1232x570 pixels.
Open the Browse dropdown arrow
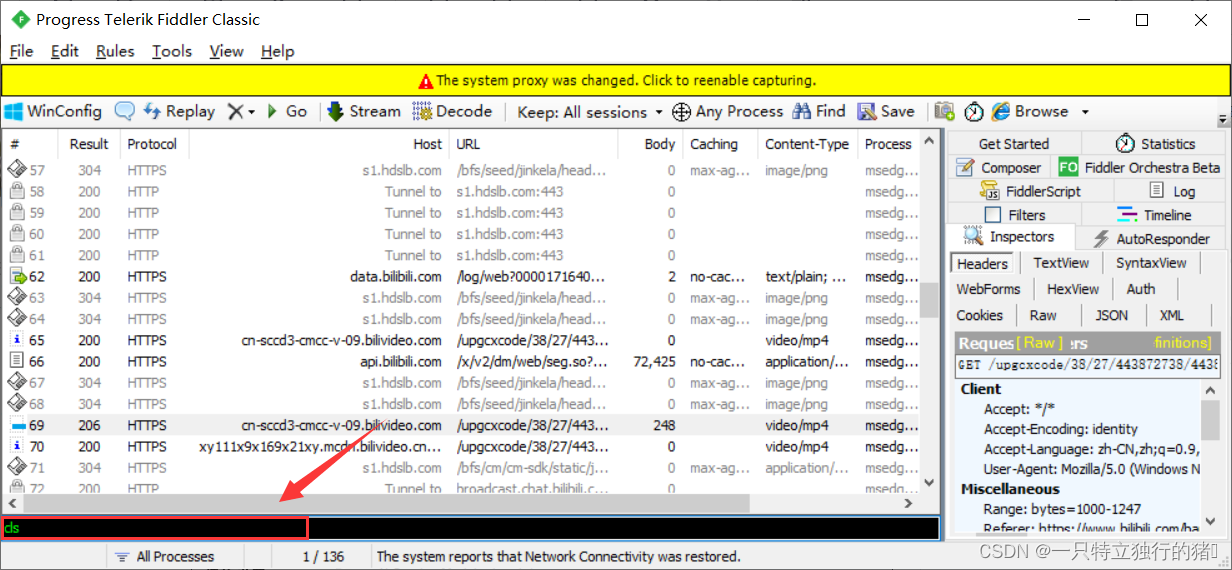[x=1084, y=112]
